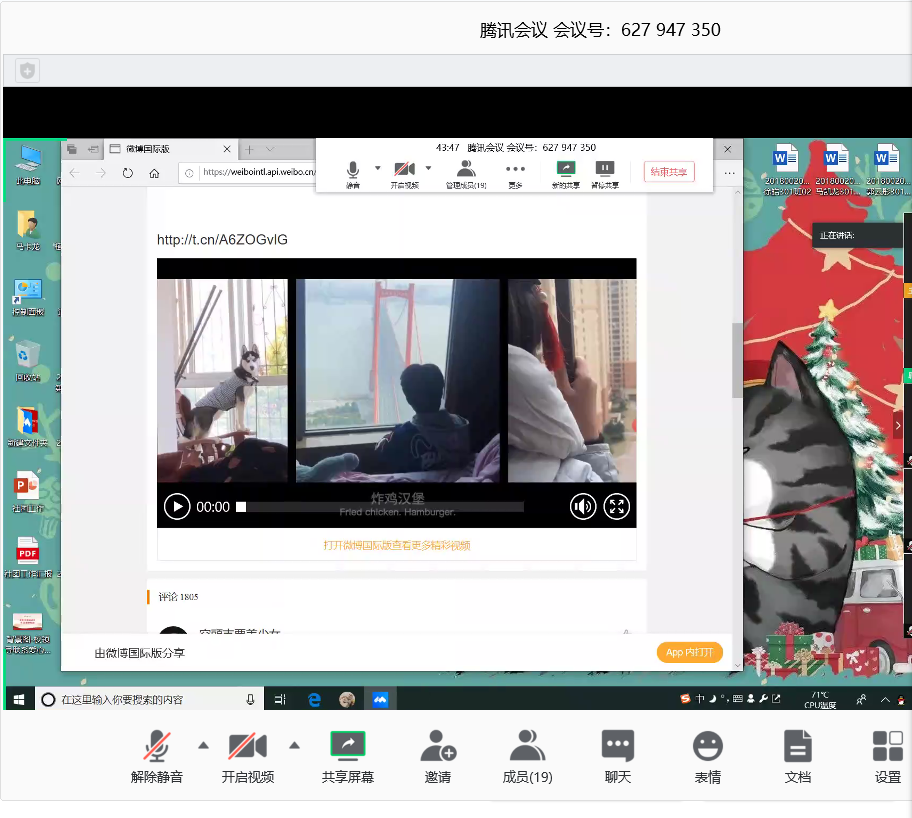Open the 表情 emoji reactions
This screenshot has width=912, height=818.
click(708, 756)
